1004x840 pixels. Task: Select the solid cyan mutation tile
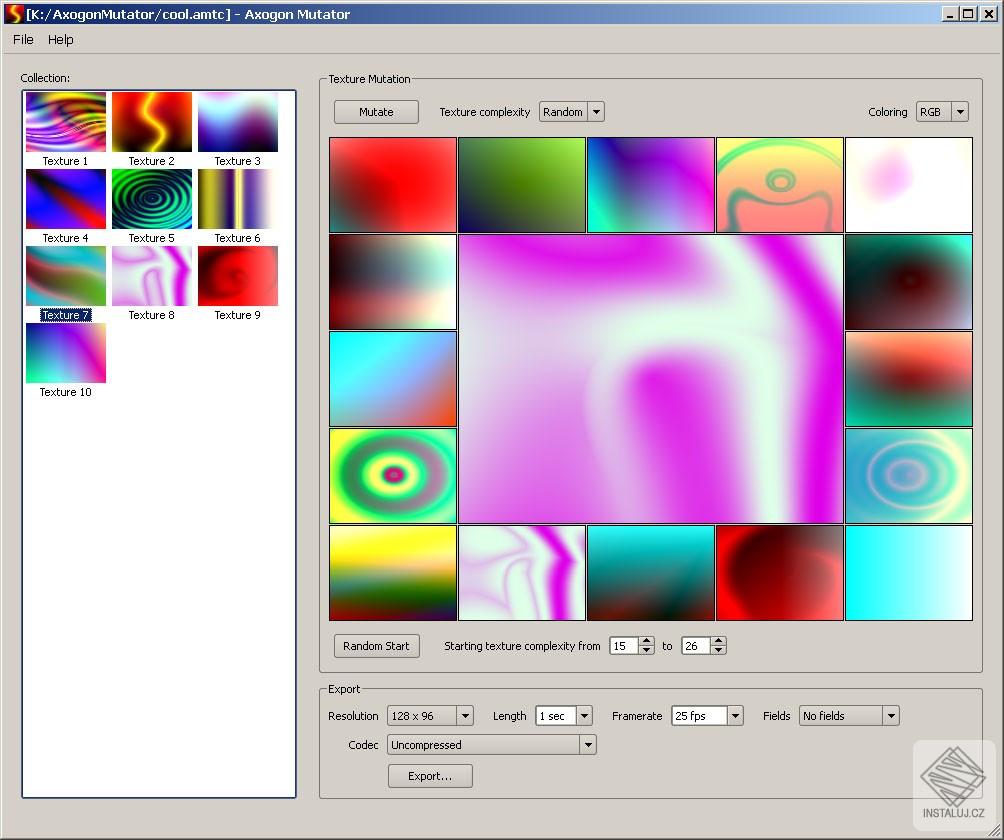908,573
